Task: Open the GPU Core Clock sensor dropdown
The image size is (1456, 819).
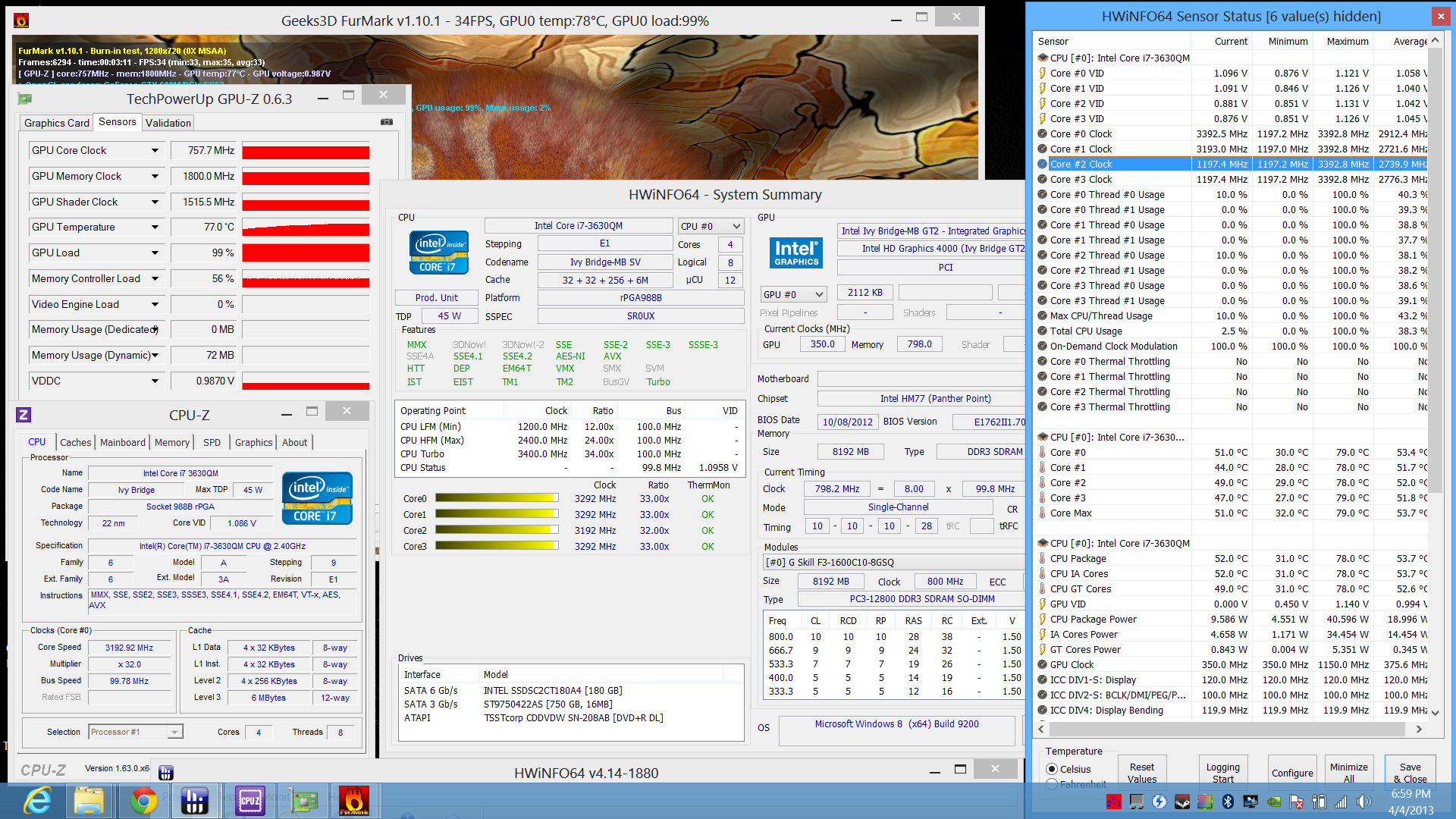Action: click(x=155, y=150)
